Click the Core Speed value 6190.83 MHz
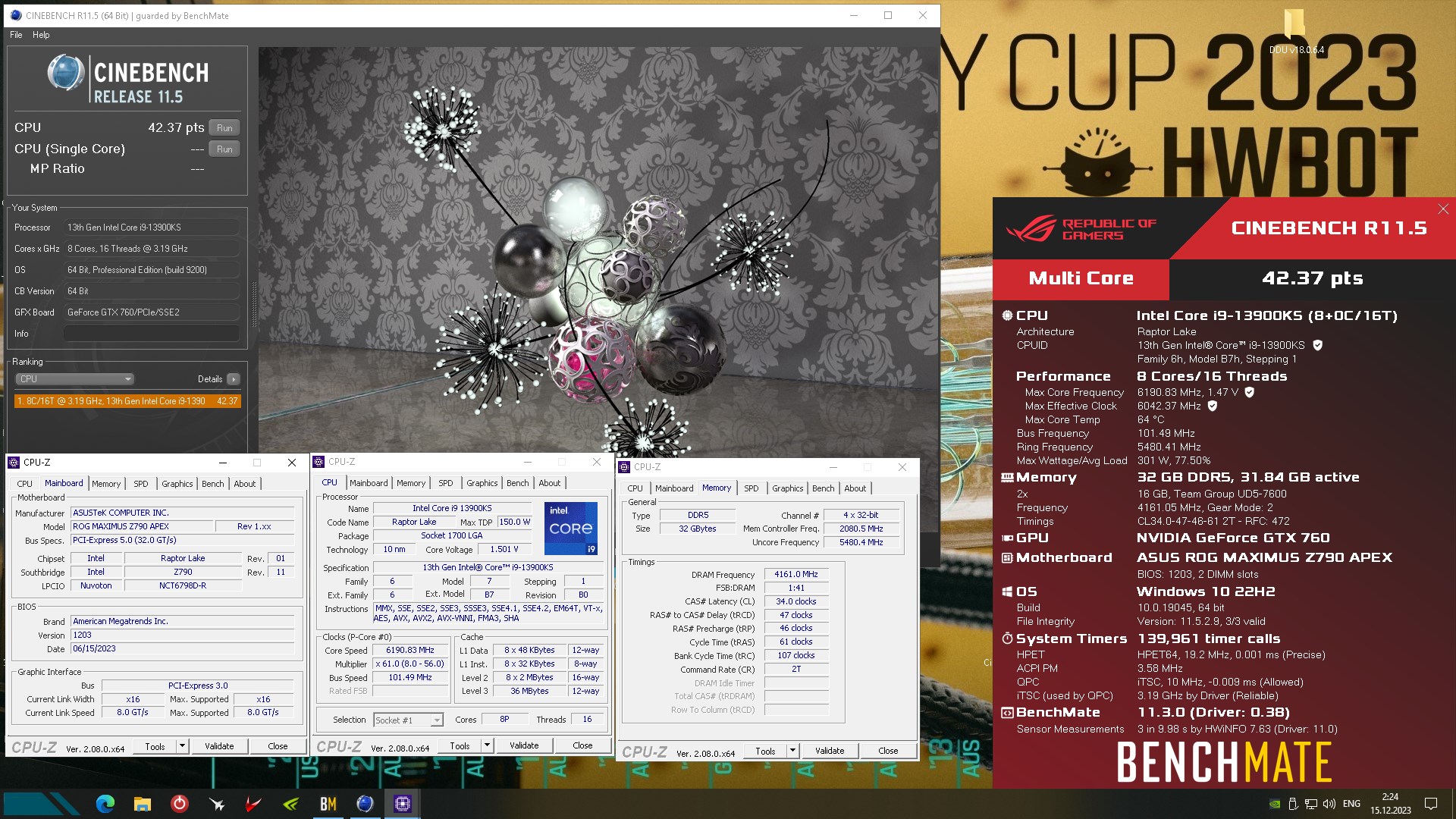This screenshot has width=1456, height=819. point(409,651)
